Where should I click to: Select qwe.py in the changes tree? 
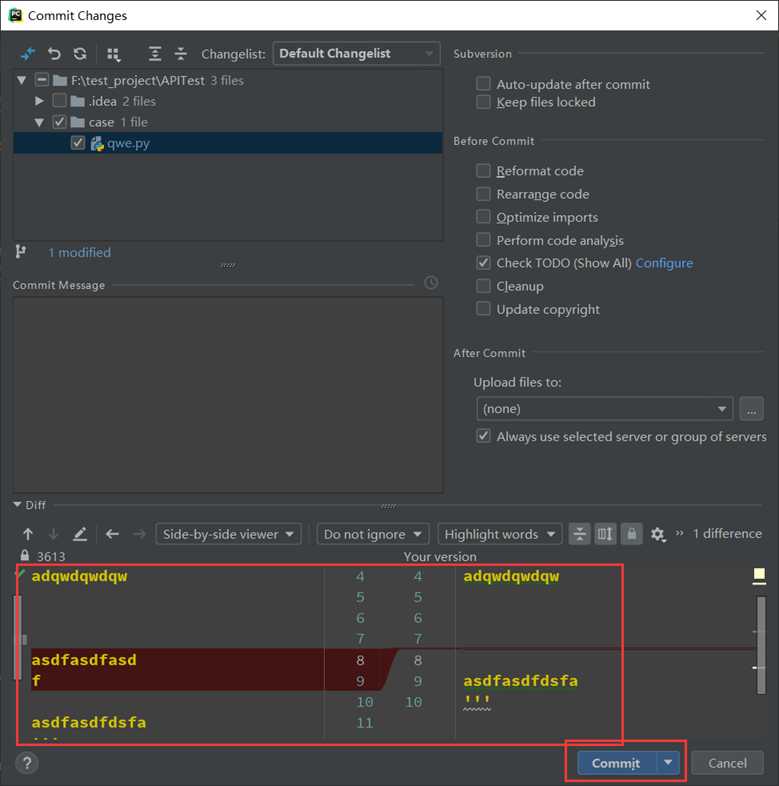(x=228, y=143)
